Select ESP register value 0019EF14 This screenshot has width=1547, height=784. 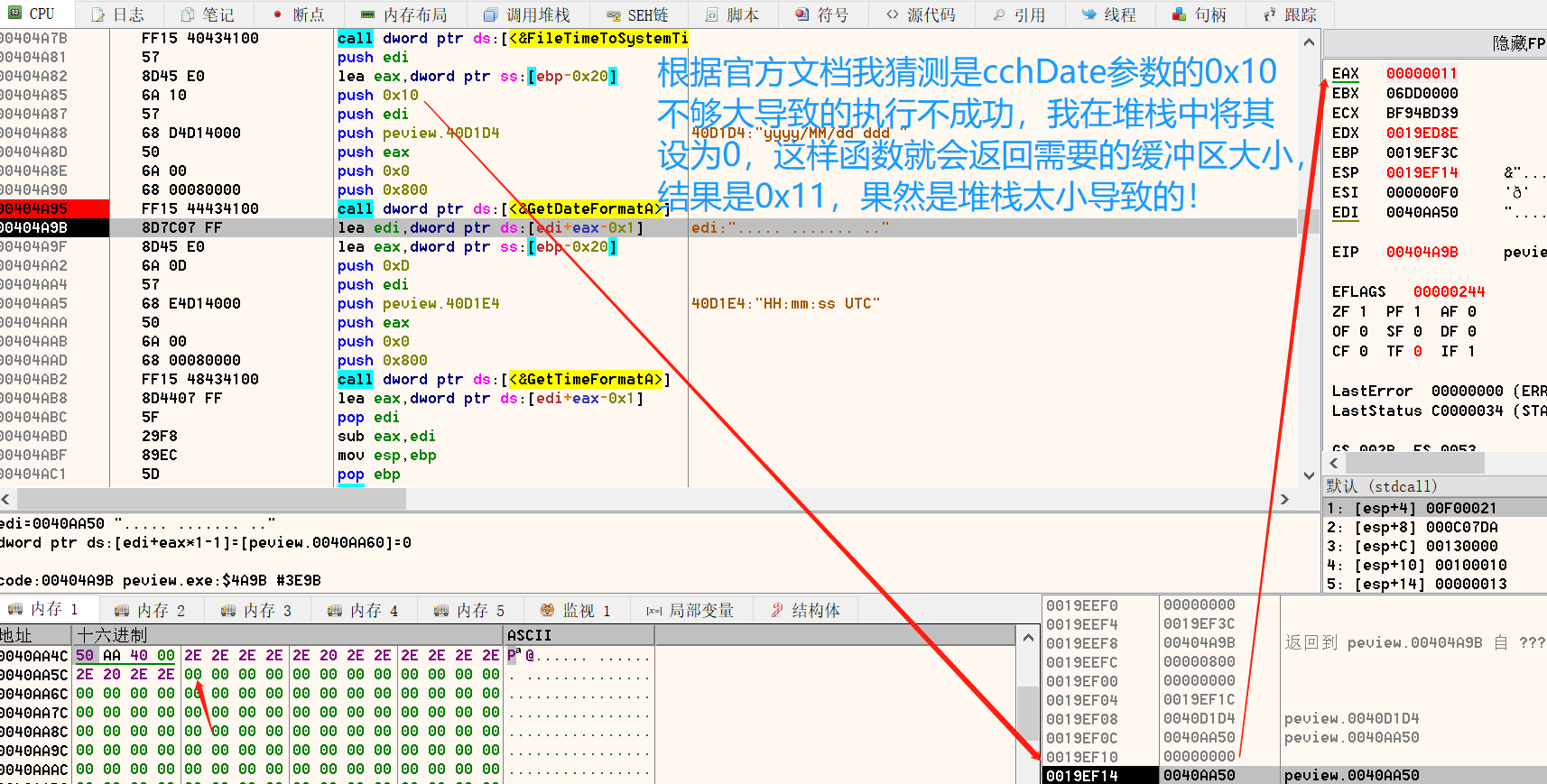[1422, 172]
